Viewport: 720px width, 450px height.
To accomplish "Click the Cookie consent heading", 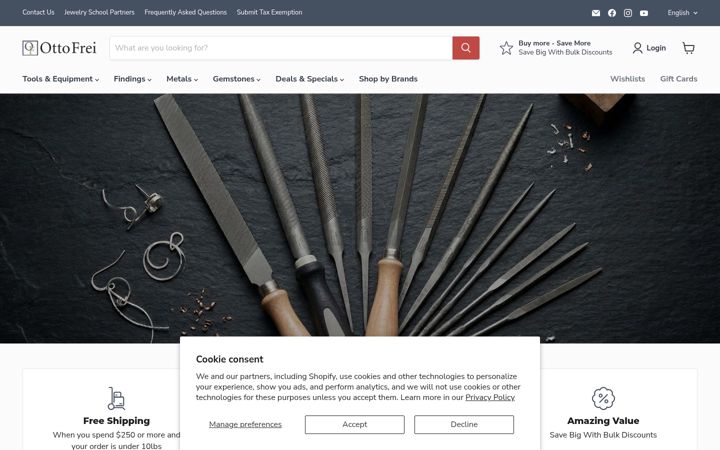I will coord(230,359).
